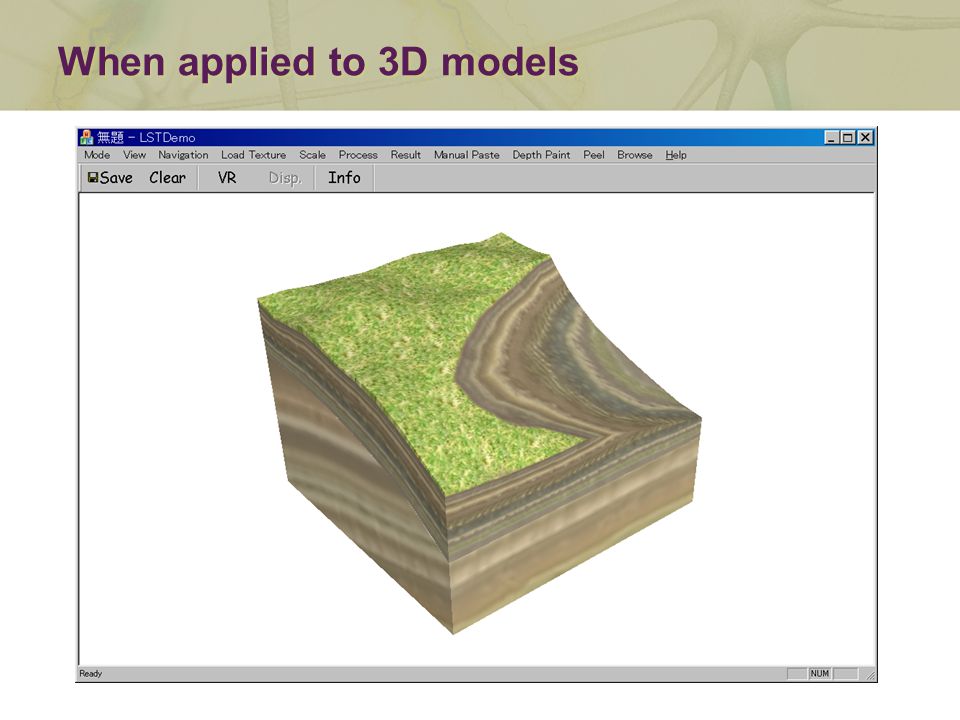The width and height of the screenshot is (960, 720).
Task: Open the Browse menu
Action: pos(634,155)
